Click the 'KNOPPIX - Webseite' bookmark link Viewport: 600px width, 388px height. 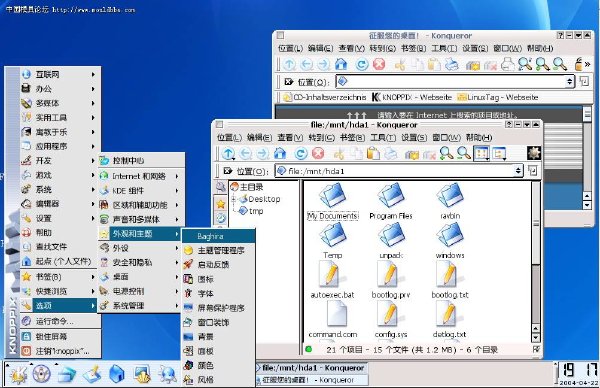coord(412,98)
